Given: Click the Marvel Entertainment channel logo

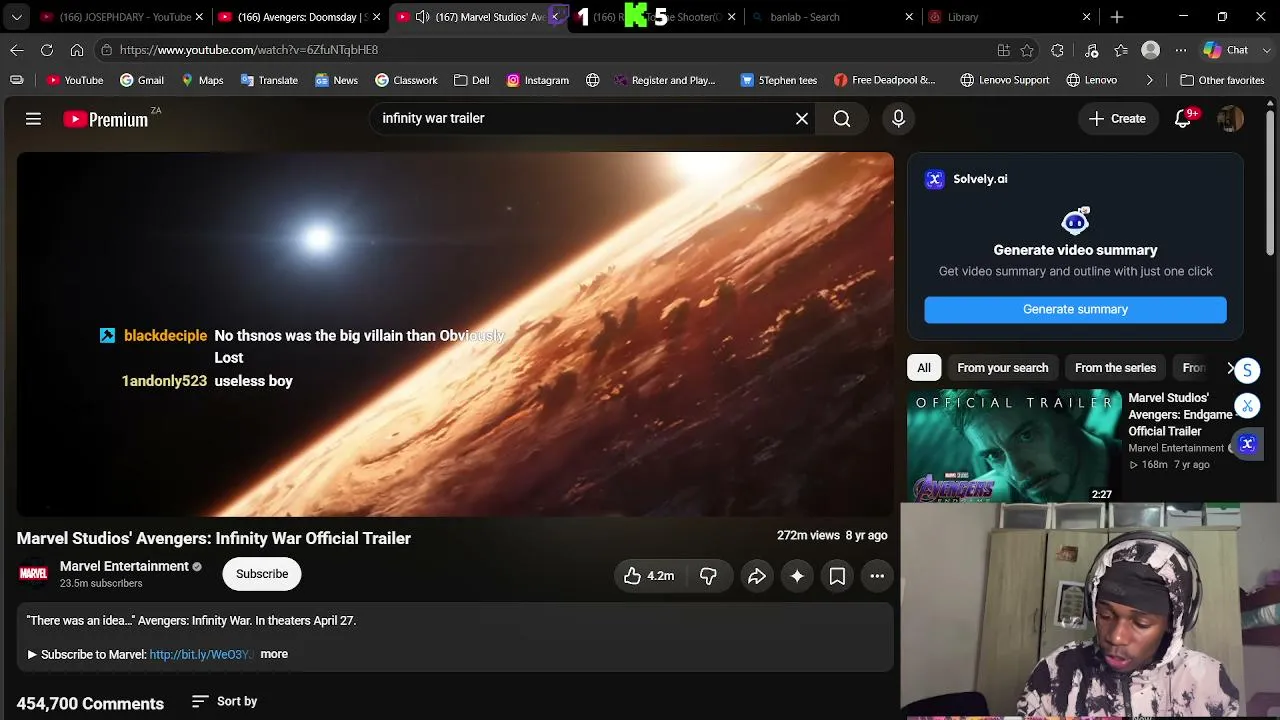Looking at the screenshot, I should tap(33, 574).
